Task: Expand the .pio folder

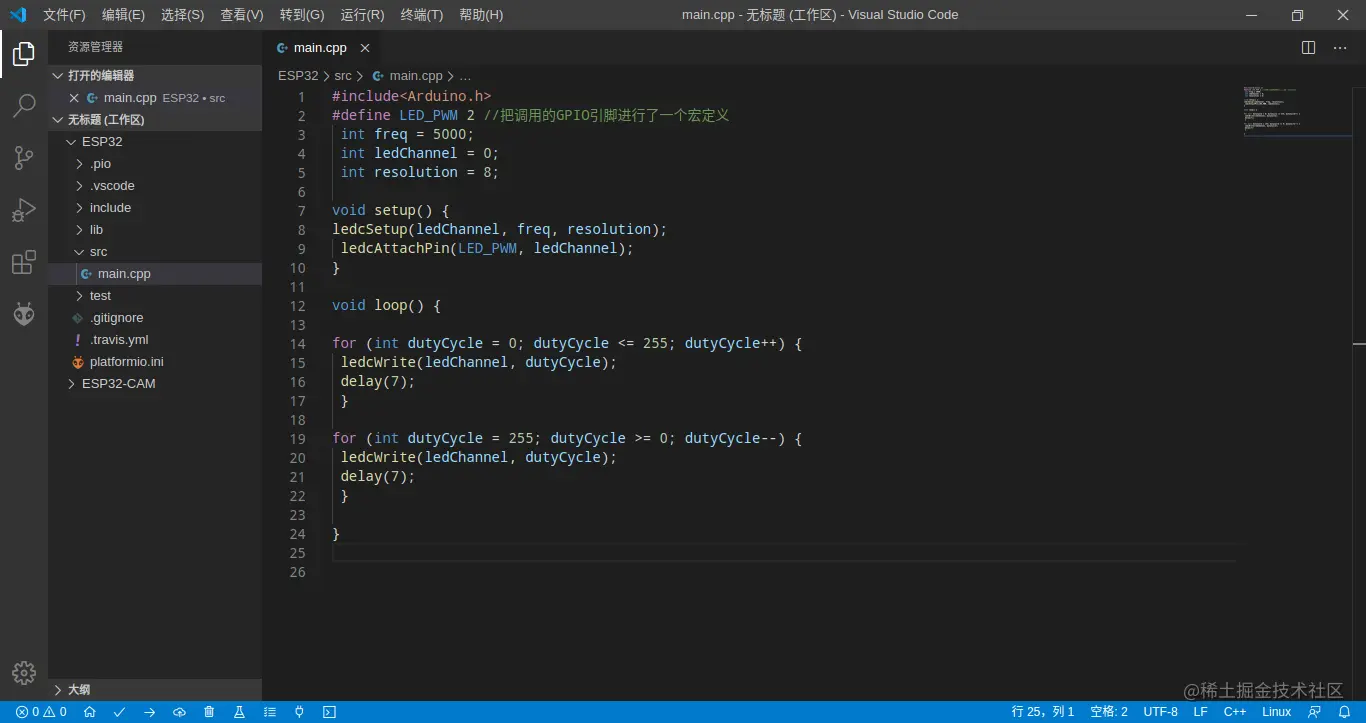Action: pyautogui.click(x=80, y=164)
